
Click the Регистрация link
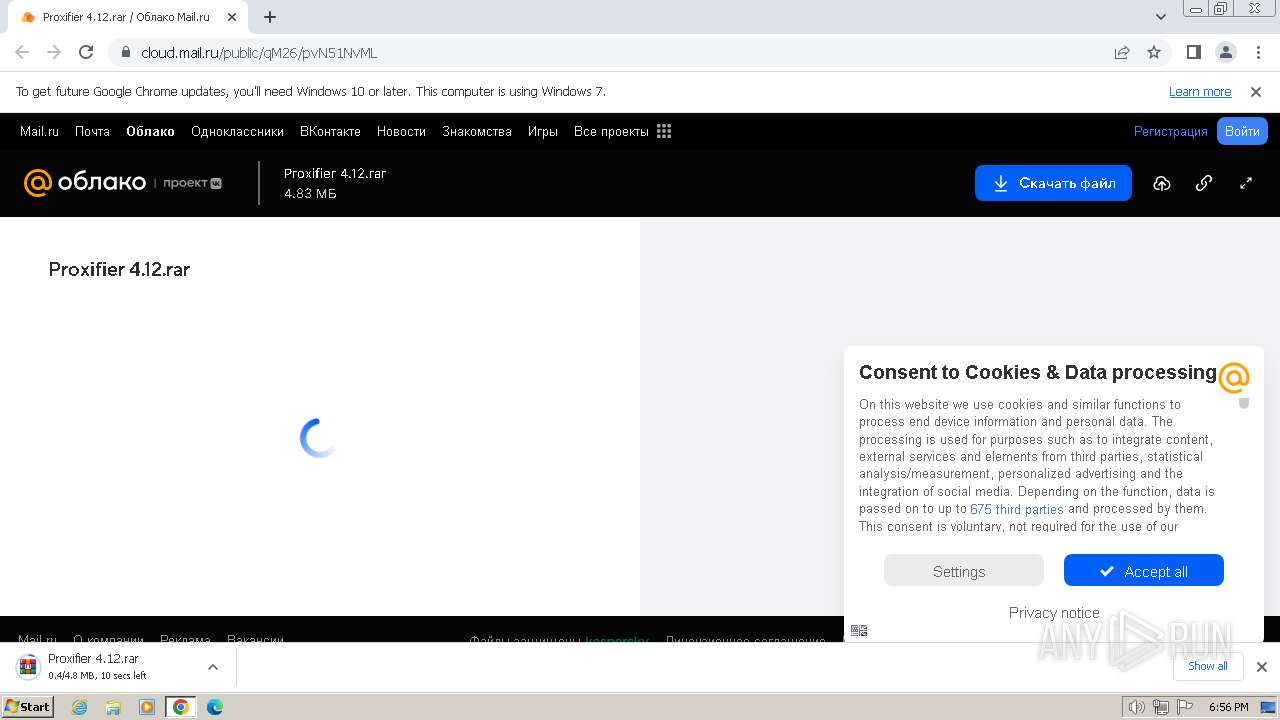(1171, 131)
